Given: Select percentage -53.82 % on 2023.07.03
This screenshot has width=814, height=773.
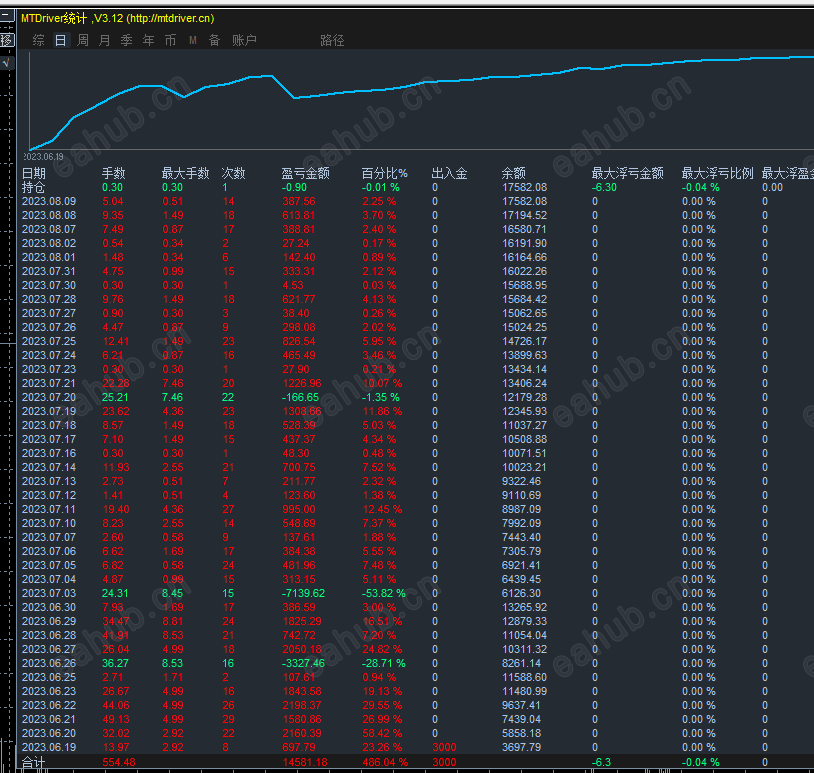Looking at the screenshot, I should (x=384, y=594).
